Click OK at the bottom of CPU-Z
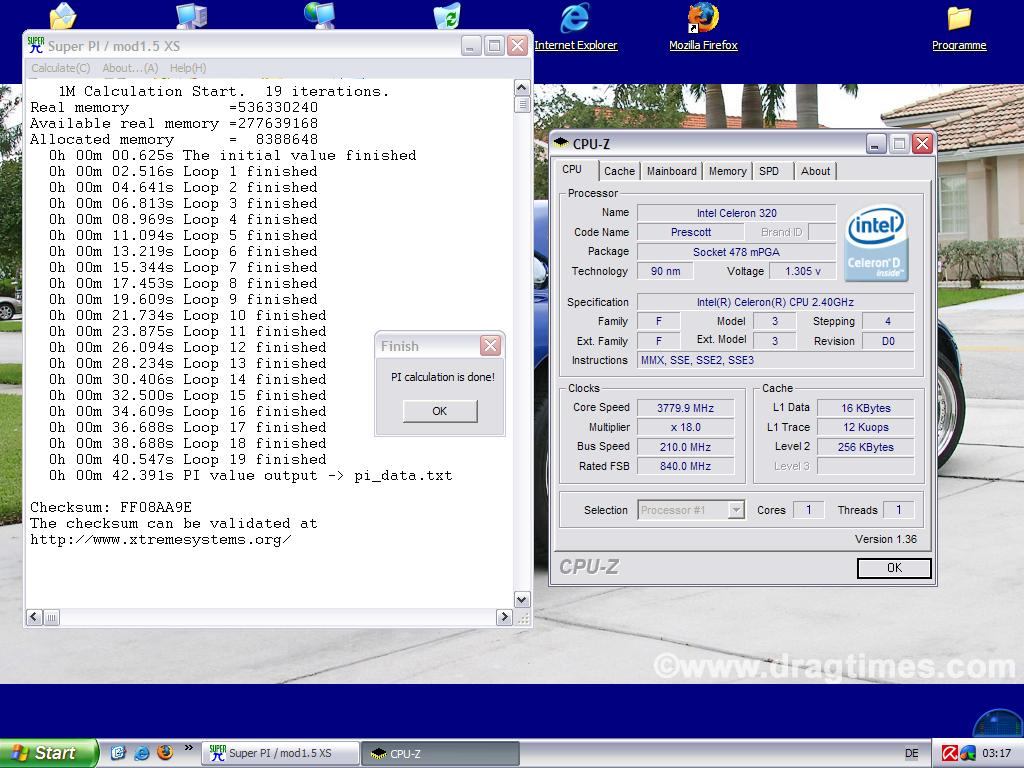The width and height of the screenshot is (1024, 768). tap(894, 568)
